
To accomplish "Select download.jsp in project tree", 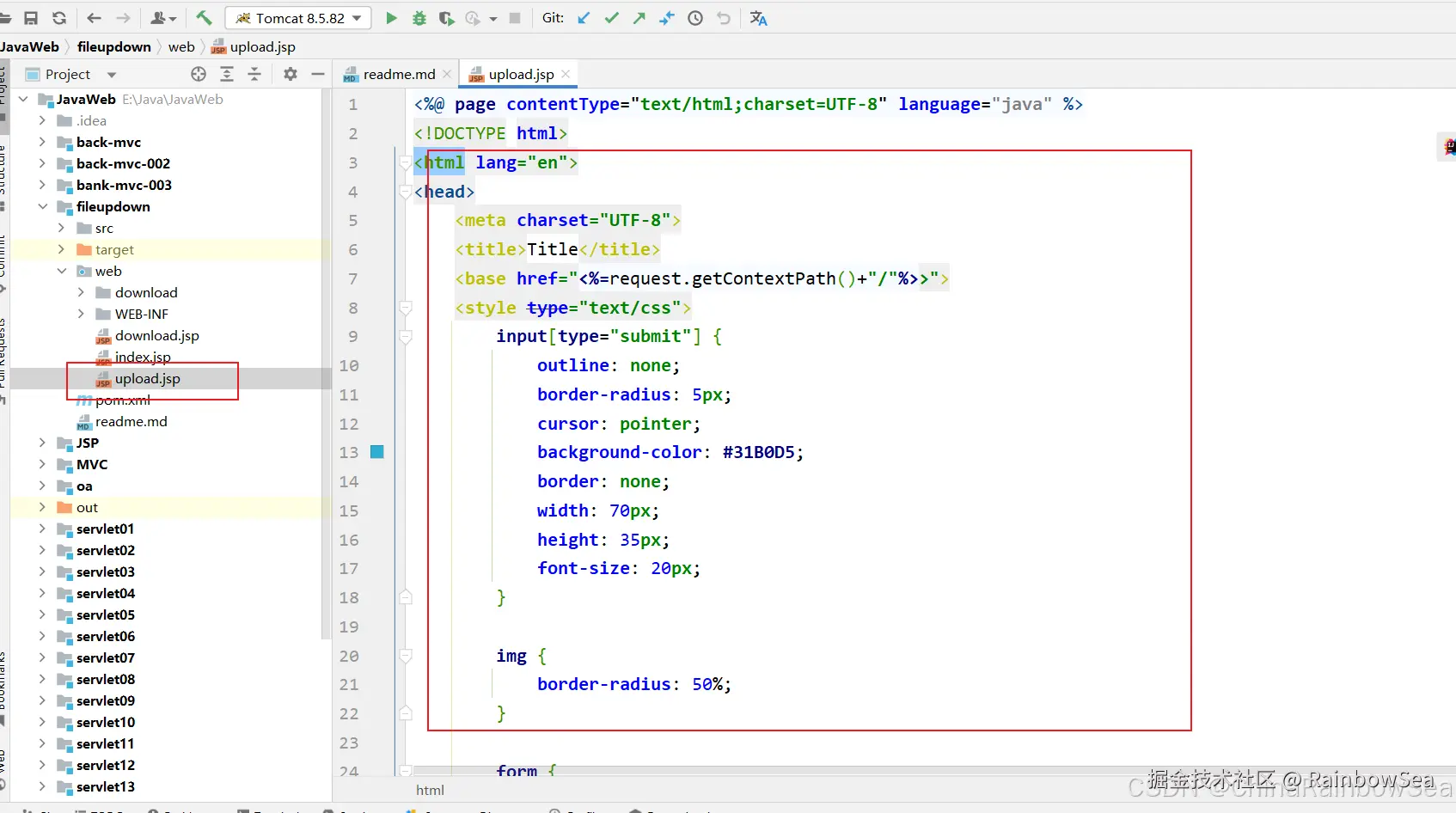I will 156,335.
